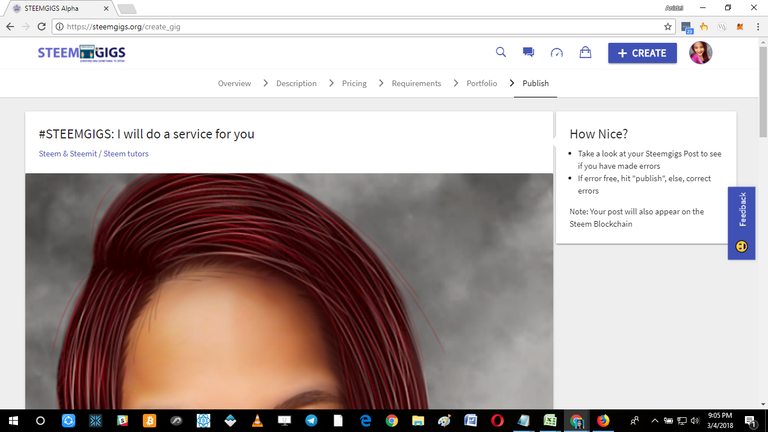Open Chrome three-dot menu

pos(758,27)
